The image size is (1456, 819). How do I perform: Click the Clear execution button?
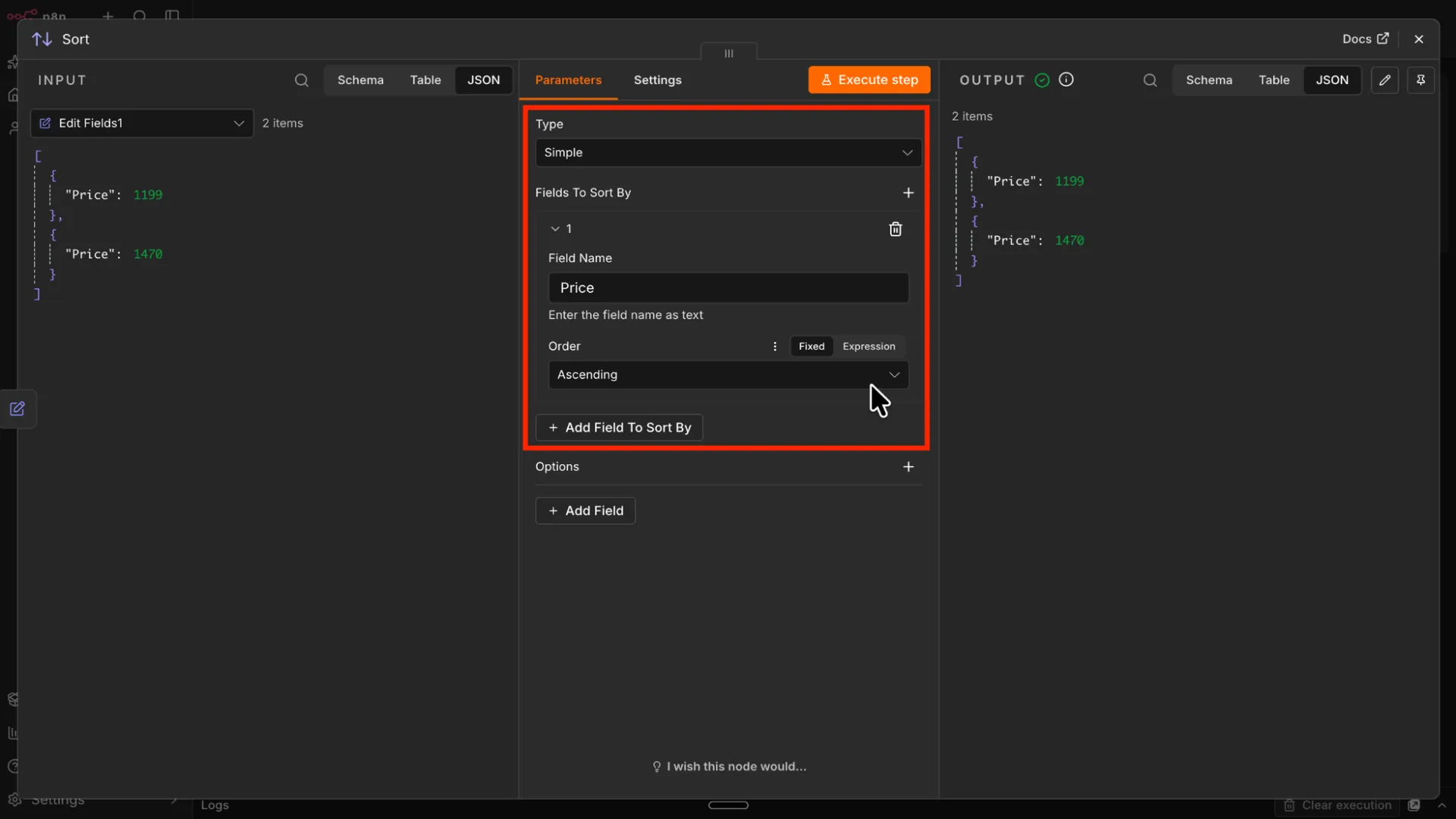coord(1338,805)
